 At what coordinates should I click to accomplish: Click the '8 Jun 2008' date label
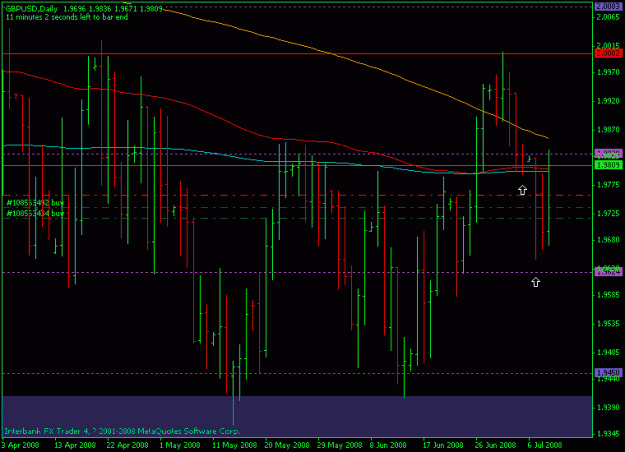[388, 445]
